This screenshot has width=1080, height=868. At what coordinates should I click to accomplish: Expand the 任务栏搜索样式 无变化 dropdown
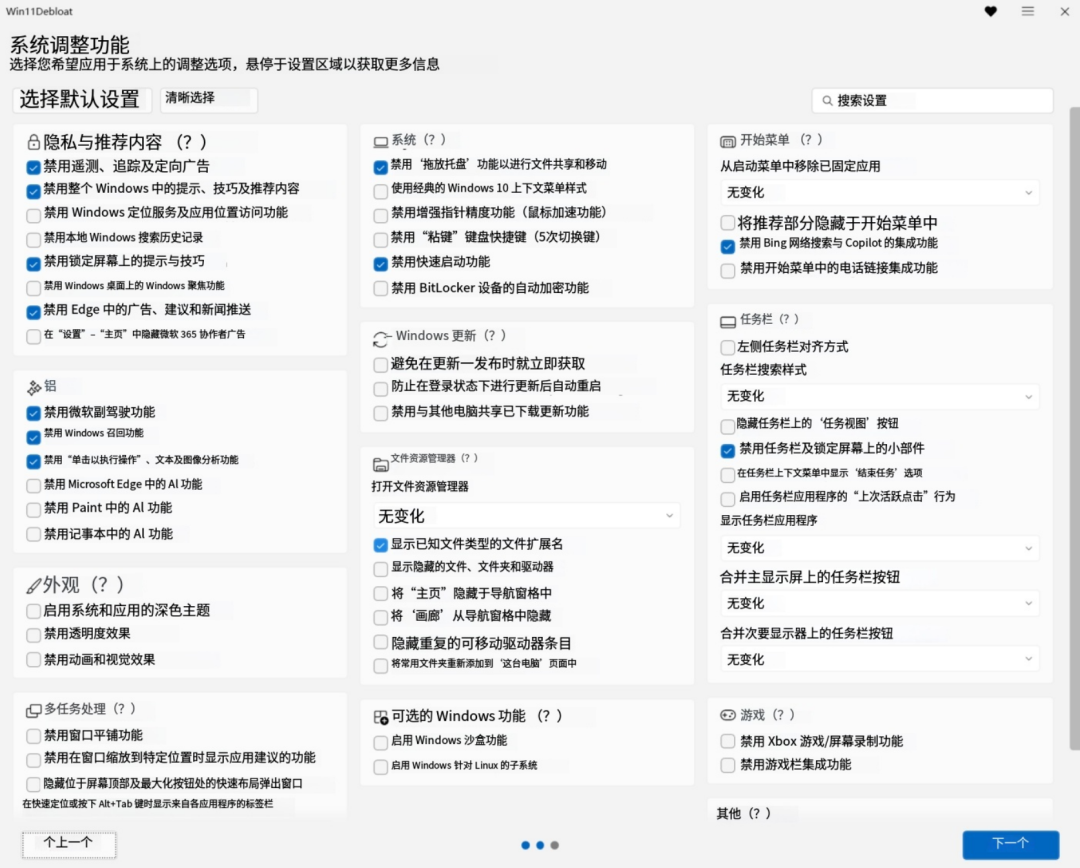879,395
